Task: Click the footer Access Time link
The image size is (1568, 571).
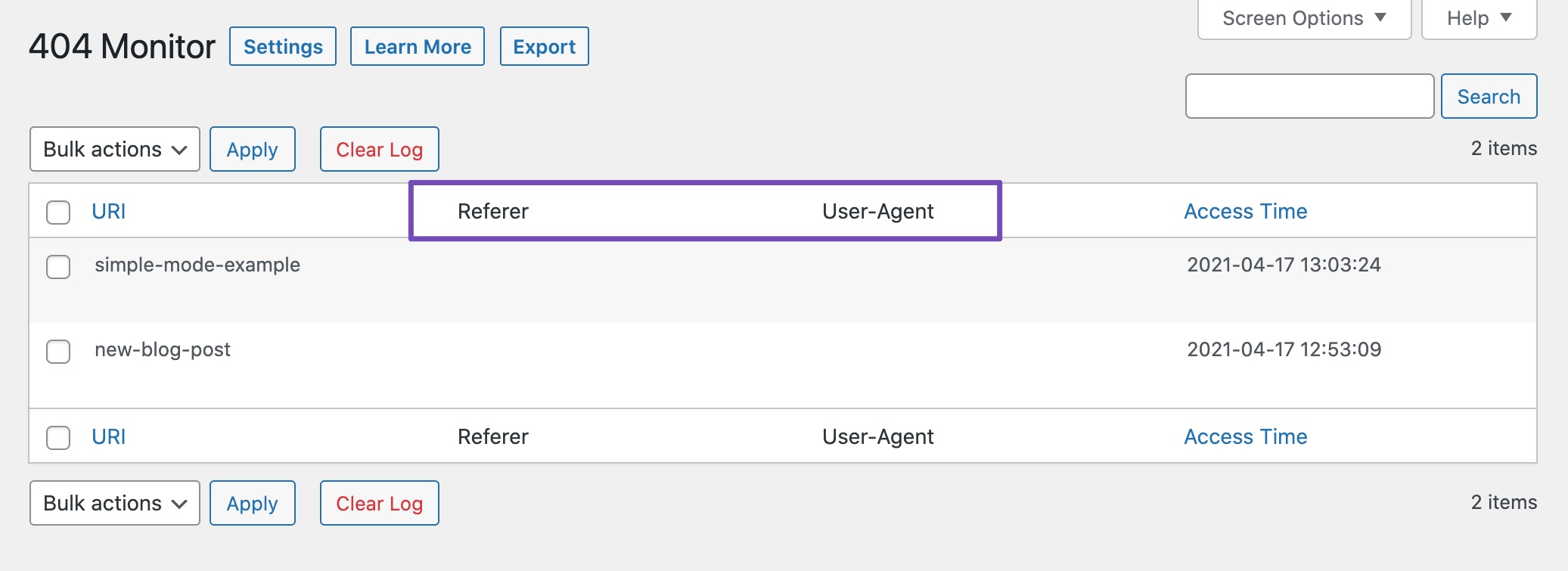Action: 1245,437
